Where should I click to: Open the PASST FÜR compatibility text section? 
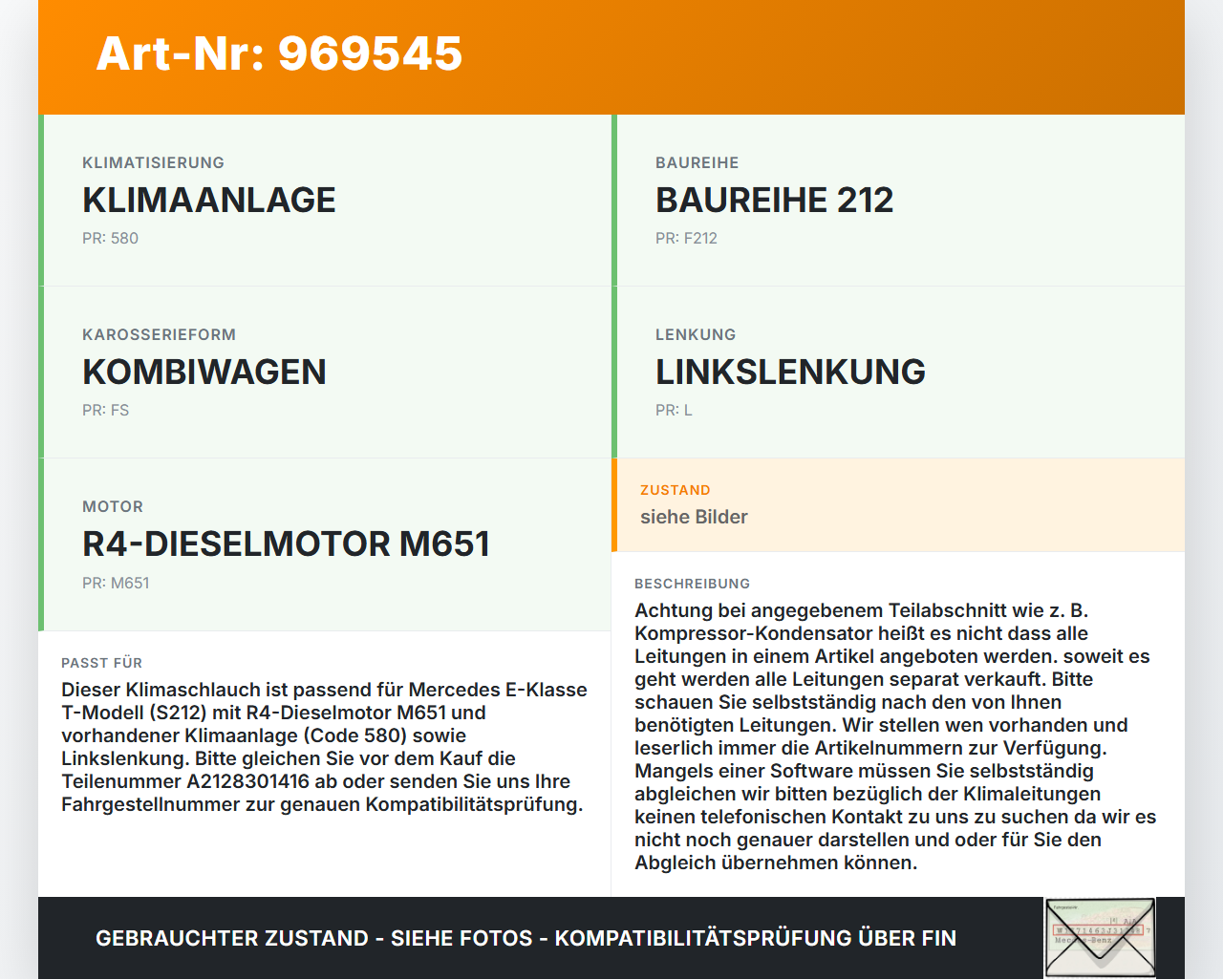(325, 745)
